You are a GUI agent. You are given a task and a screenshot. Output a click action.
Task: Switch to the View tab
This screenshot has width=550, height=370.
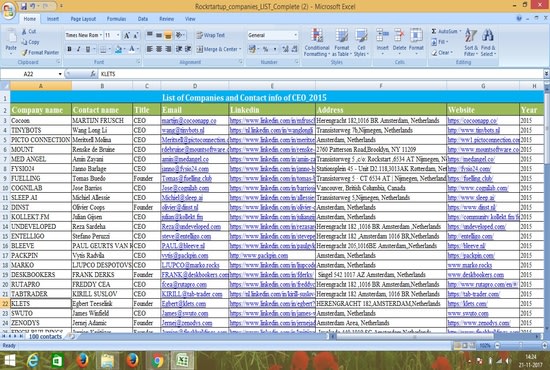(190, 19)
